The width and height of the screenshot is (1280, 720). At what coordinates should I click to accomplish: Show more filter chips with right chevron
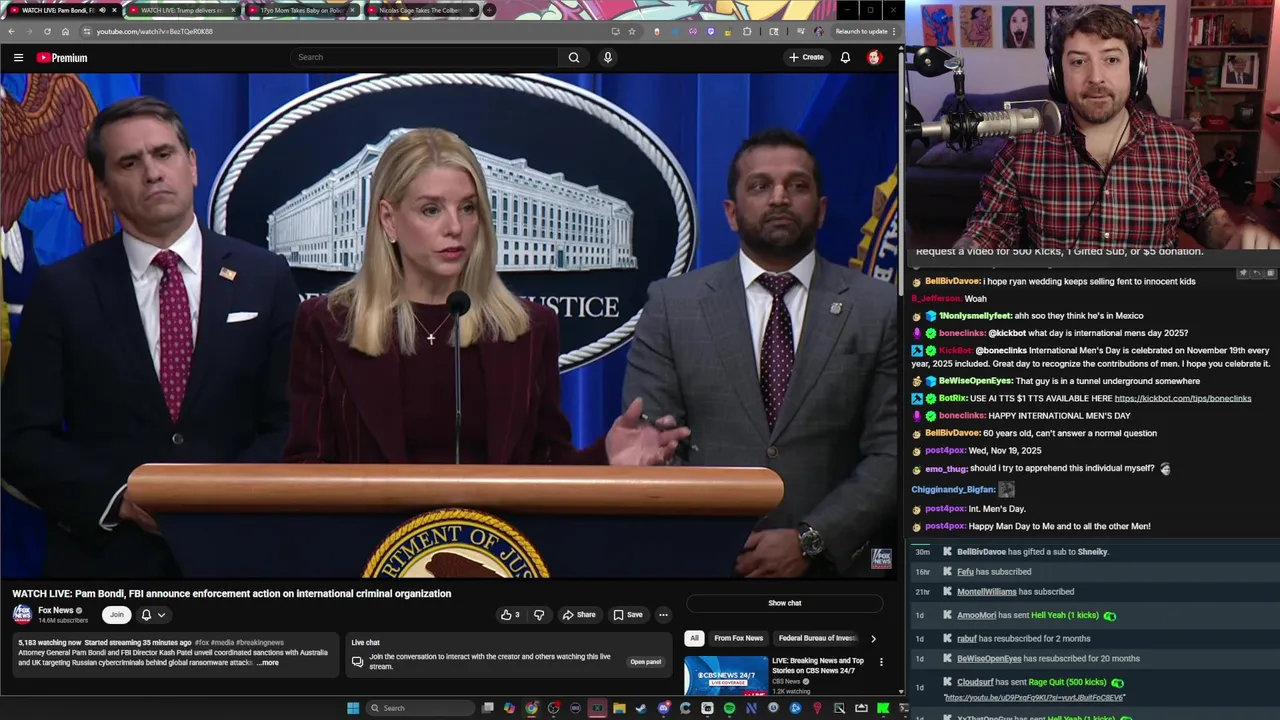click(x=873, y=638)
